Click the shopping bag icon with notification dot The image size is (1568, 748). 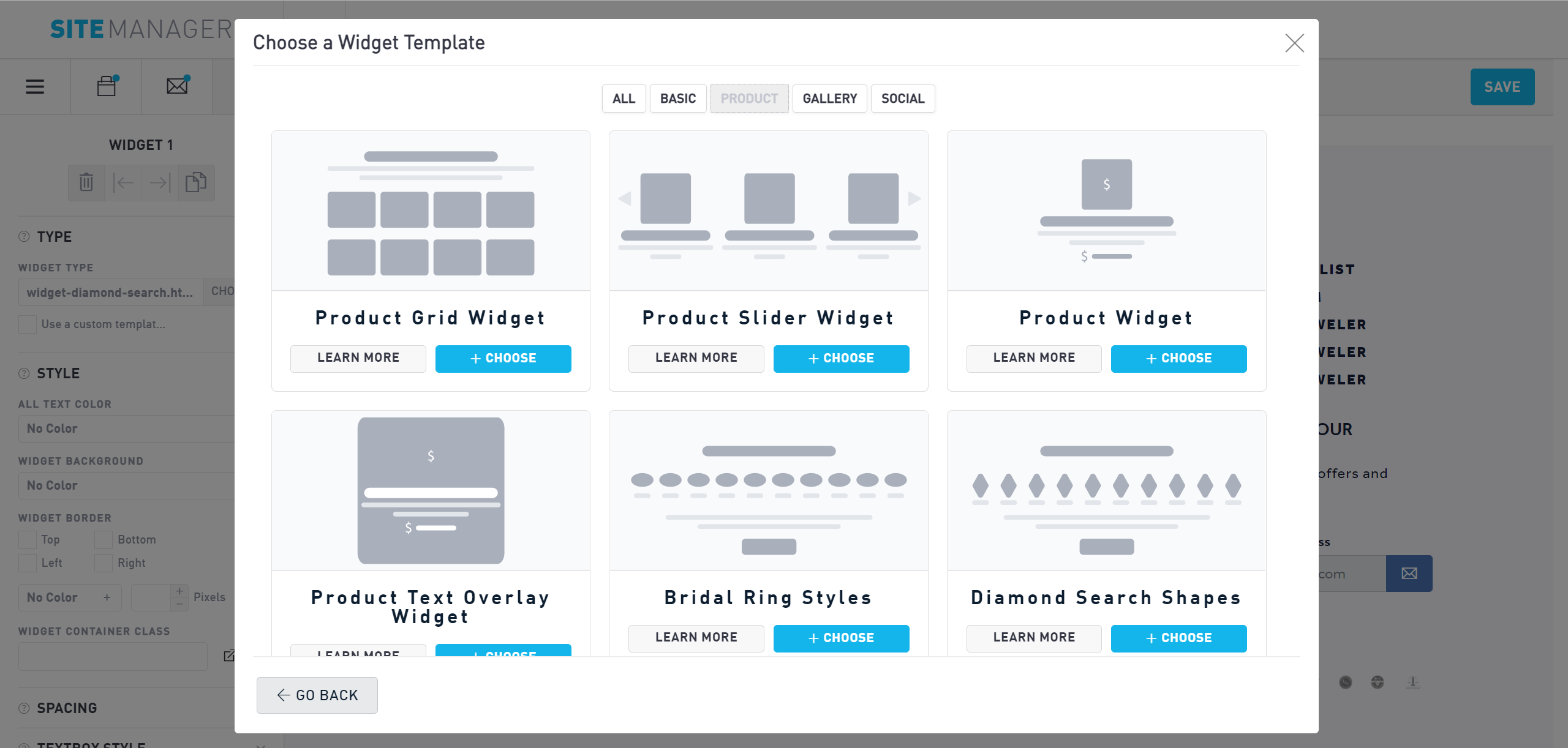[x=106, y=86]
